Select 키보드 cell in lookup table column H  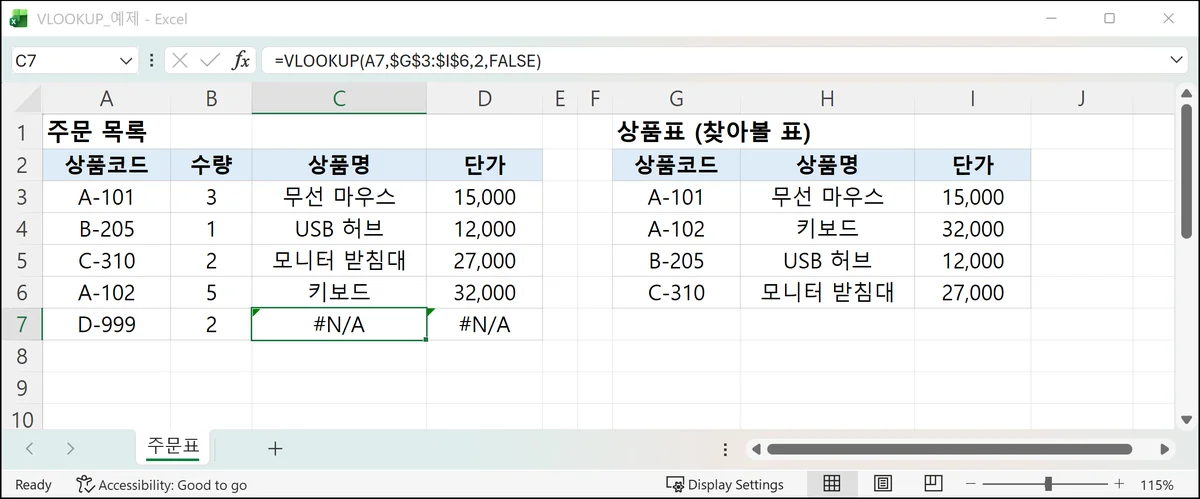point(827,228)
